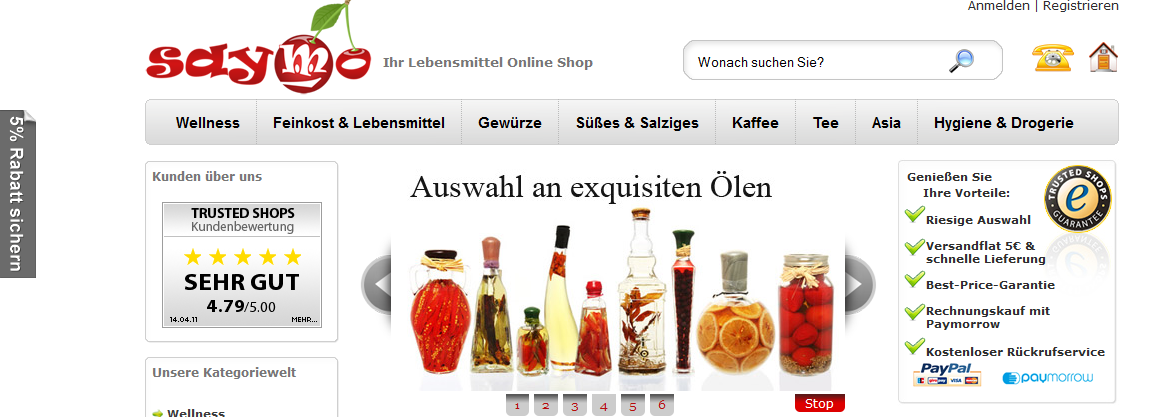Open the Hygiene & Drogerie menu

coord(1004,123)
